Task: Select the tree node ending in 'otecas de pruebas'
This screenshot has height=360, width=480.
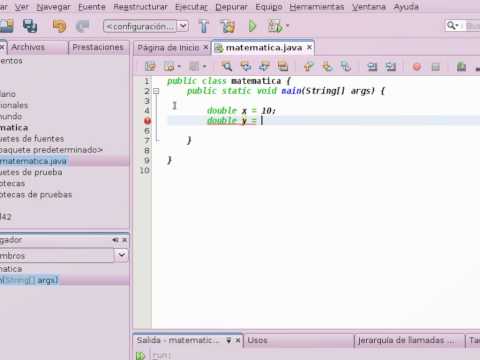Action: tap(36, 195)
